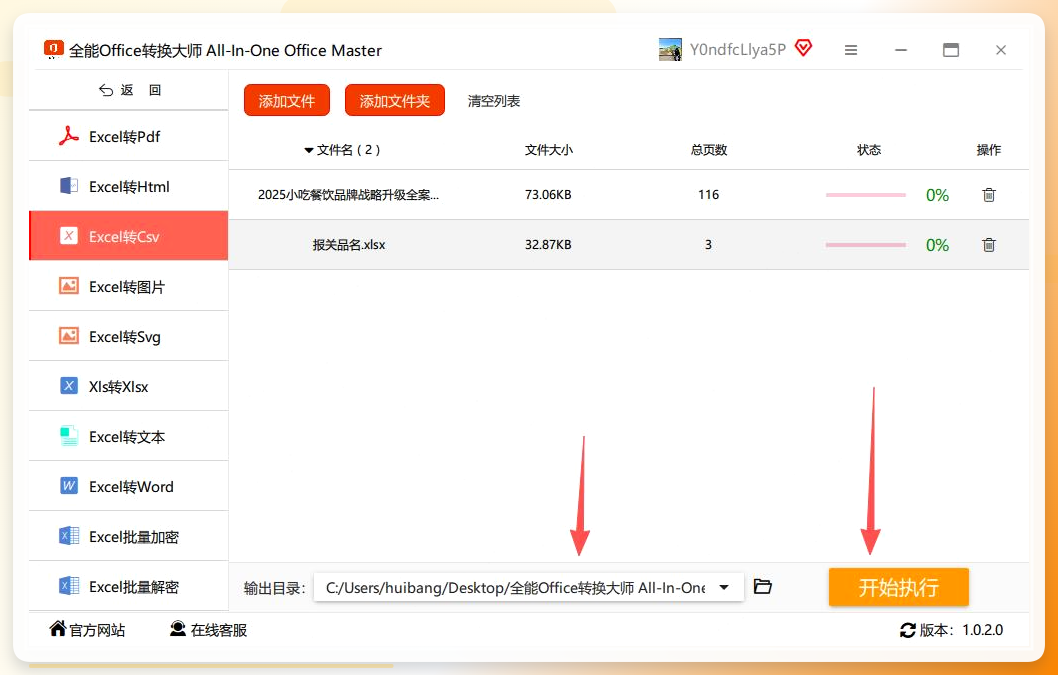Click the 添加文件夹 button

click(395, 101)
